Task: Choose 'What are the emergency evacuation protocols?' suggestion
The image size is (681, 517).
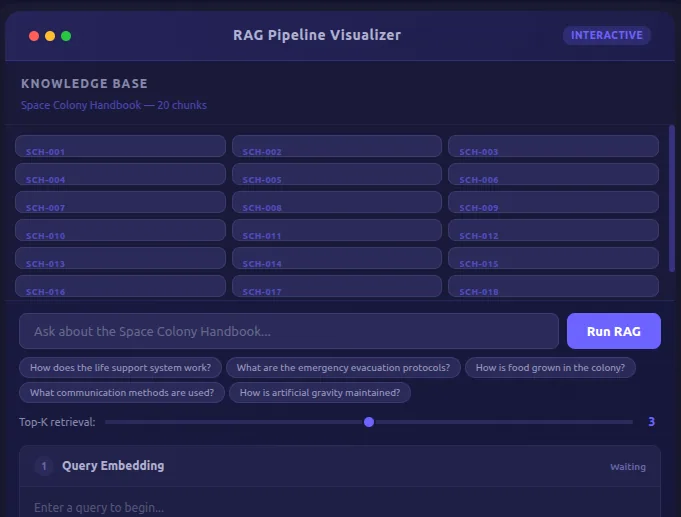Action: [x=343, y=368]
